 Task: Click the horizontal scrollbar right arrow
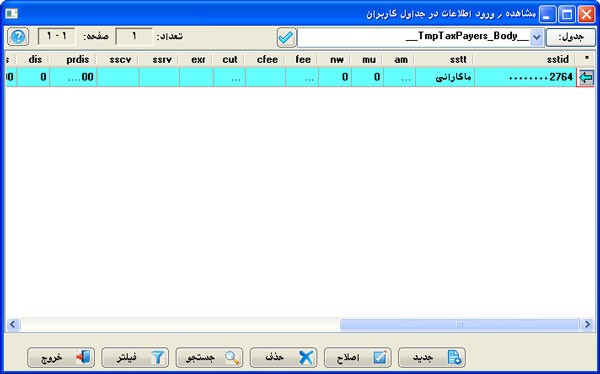point(587,325)
